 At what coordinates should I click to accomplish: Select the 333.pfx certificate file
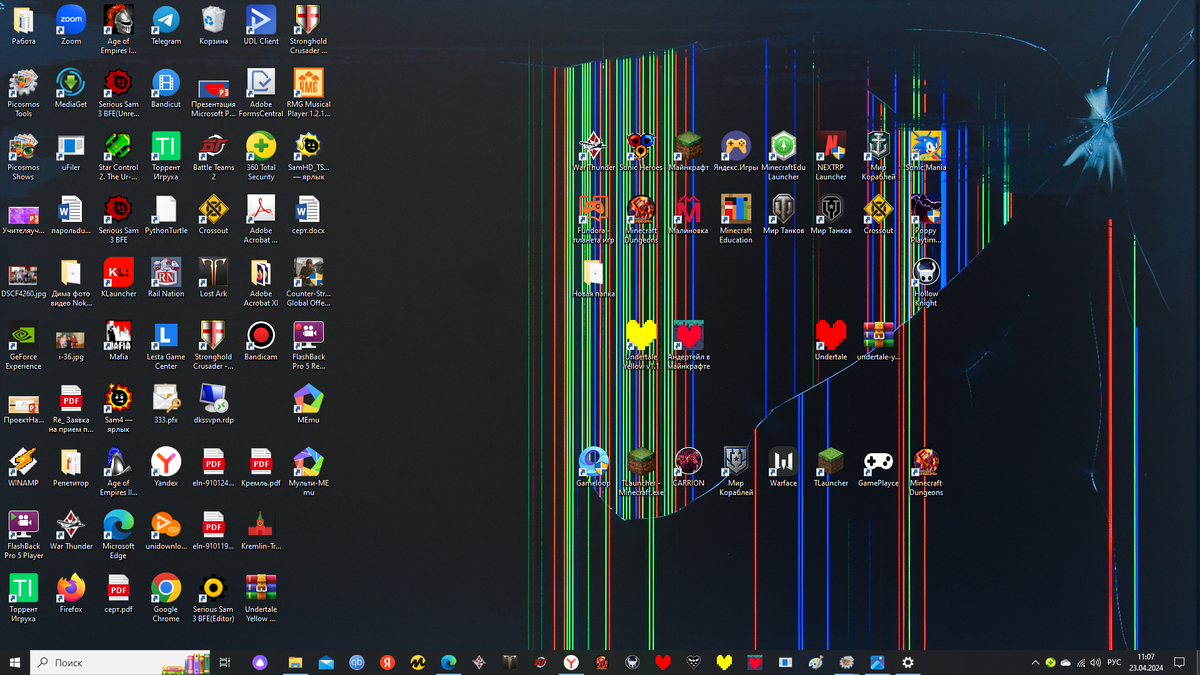pyautogui.click(x=166, y=404)
